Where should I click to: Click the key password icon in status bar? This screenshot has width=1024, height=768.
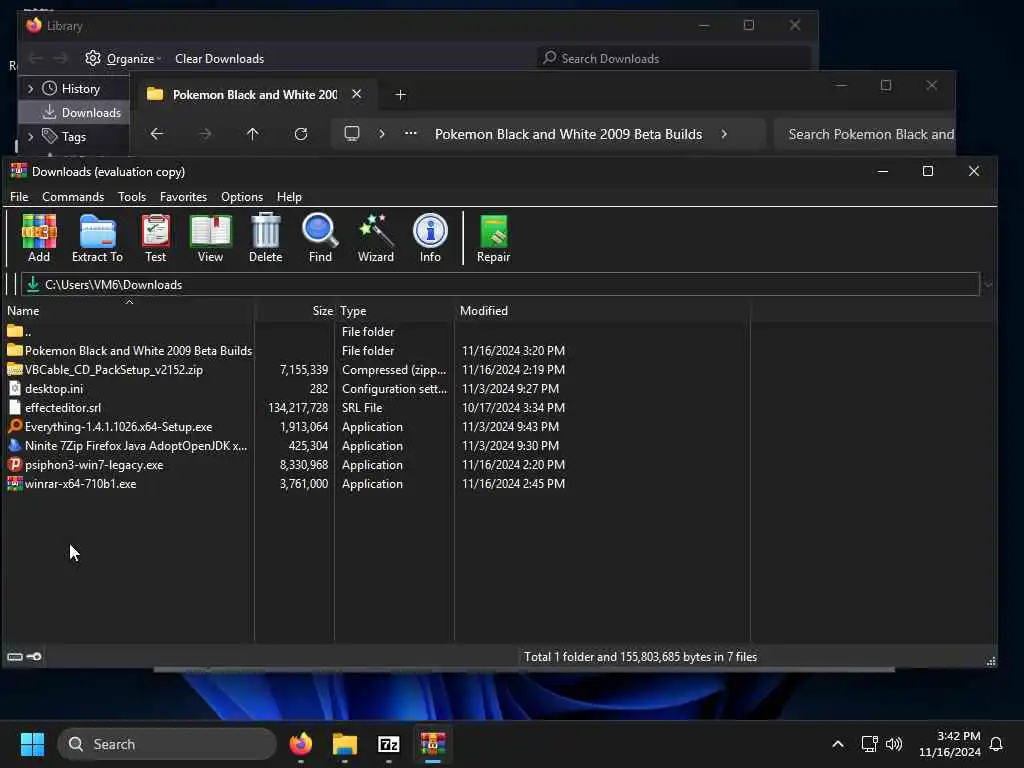(x=35, y=656)
